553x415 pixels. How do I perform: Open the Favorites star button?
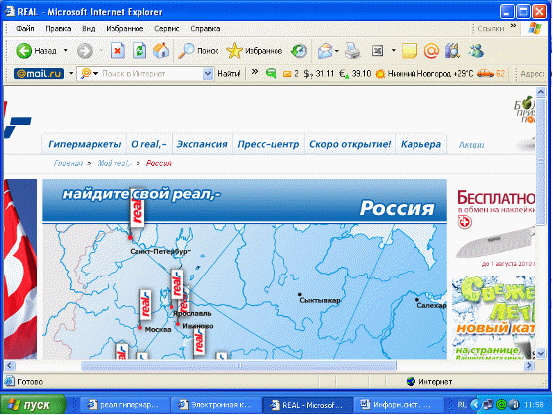click(x=254, y=51)
